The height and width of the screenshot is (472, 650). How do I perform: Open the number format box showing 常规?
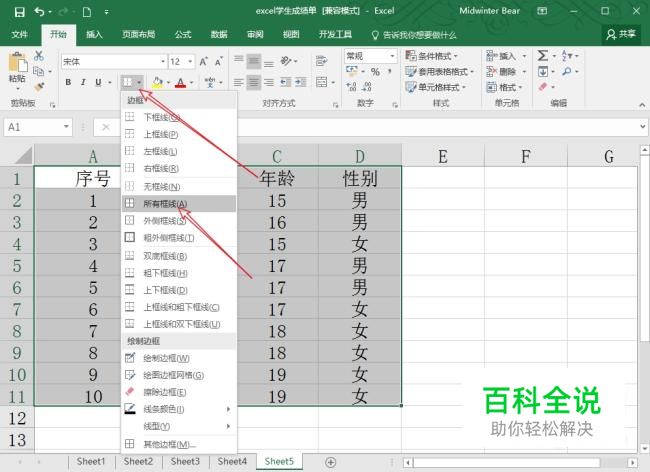[370, 56]
